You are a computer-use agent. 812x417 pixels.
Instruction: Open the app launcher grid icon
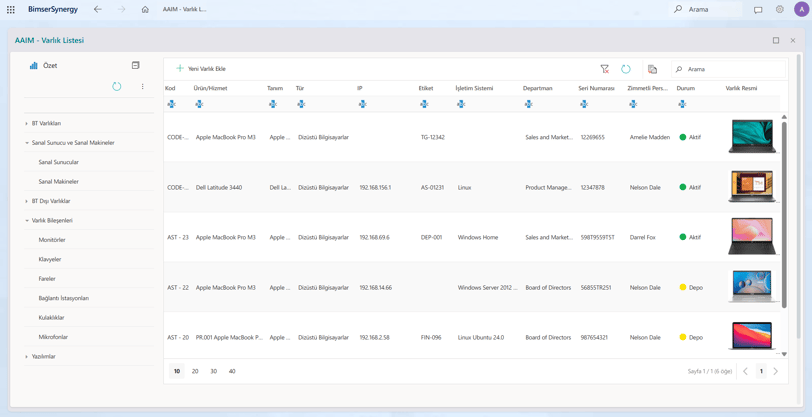[x=10, y=9]
